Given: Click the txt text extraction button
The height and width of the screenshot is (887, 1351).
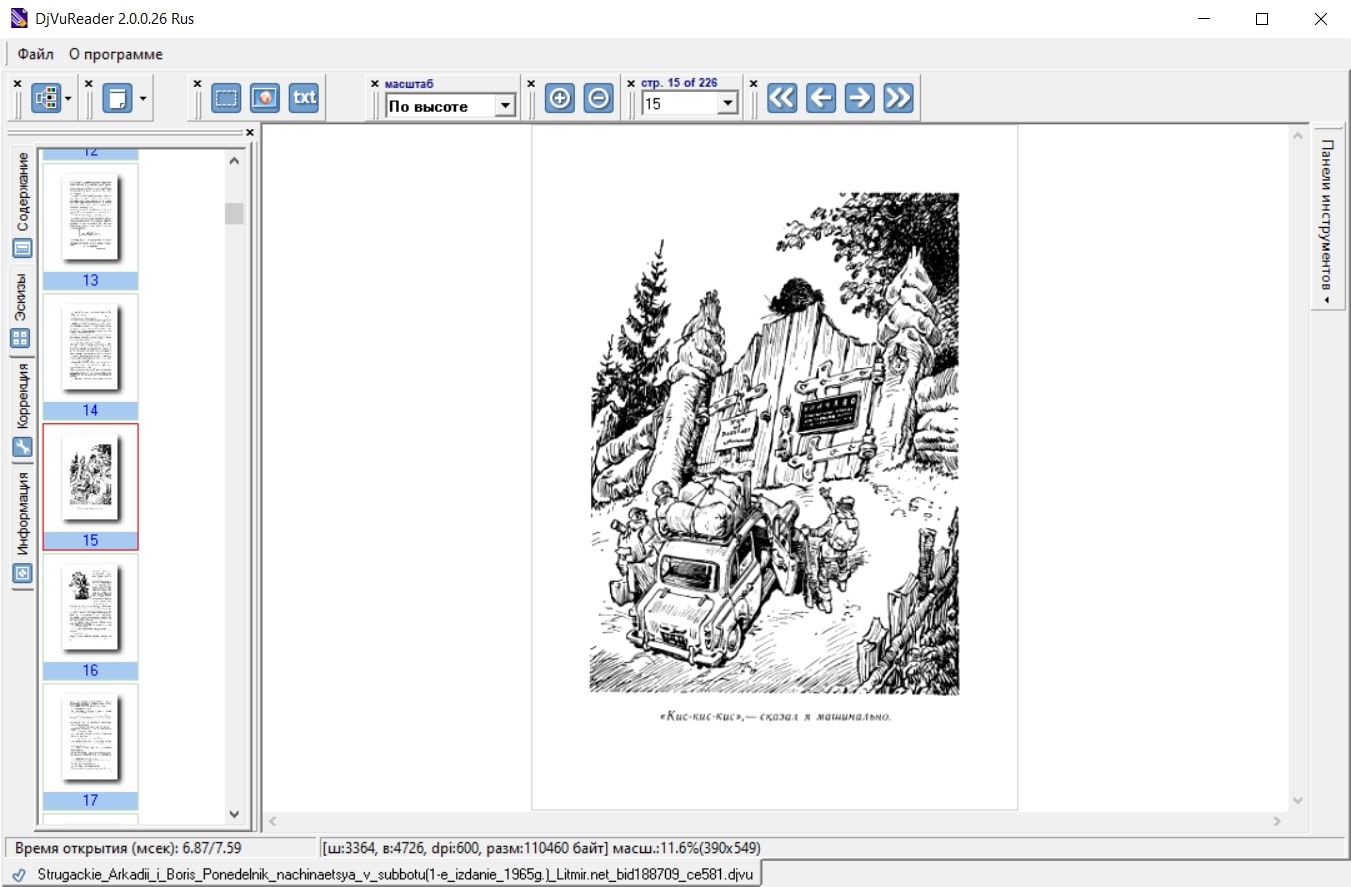Looking at the screenshot, I should [304, 98].
